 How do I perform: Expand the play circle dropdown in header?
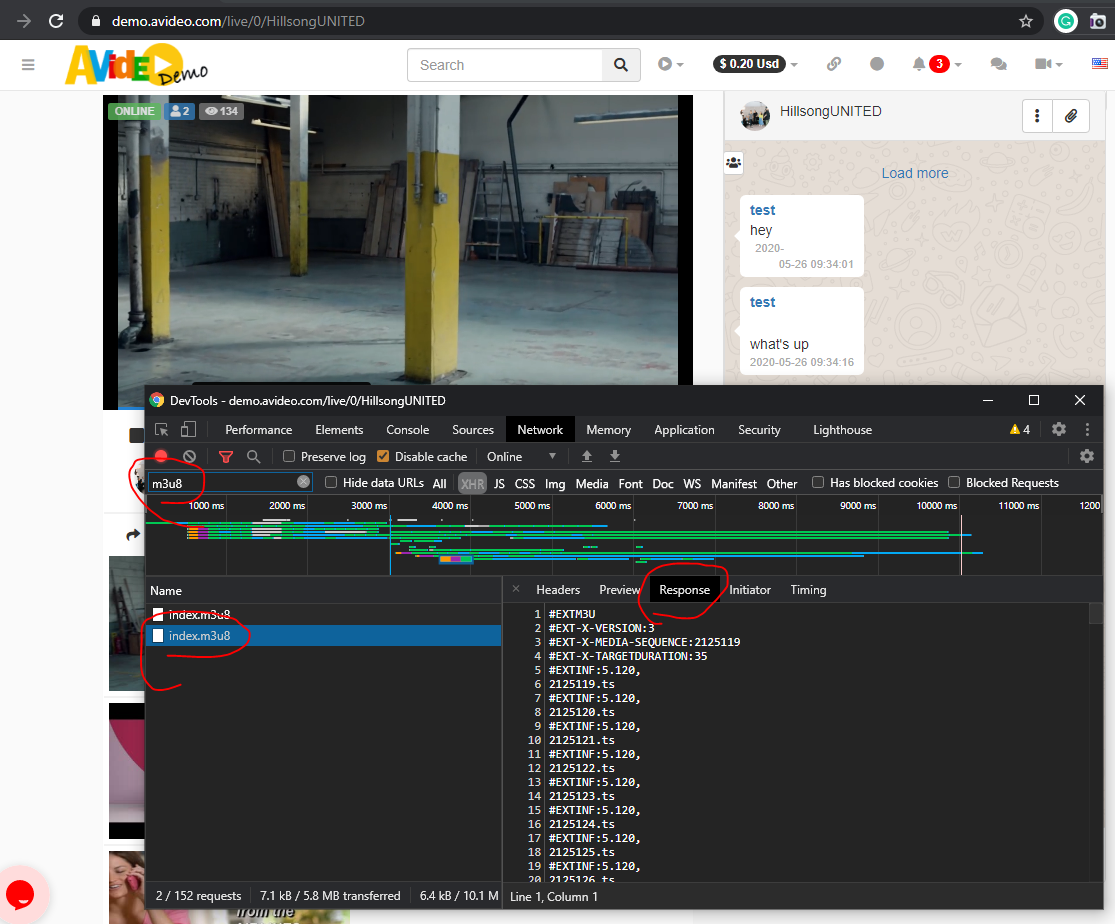671,64
